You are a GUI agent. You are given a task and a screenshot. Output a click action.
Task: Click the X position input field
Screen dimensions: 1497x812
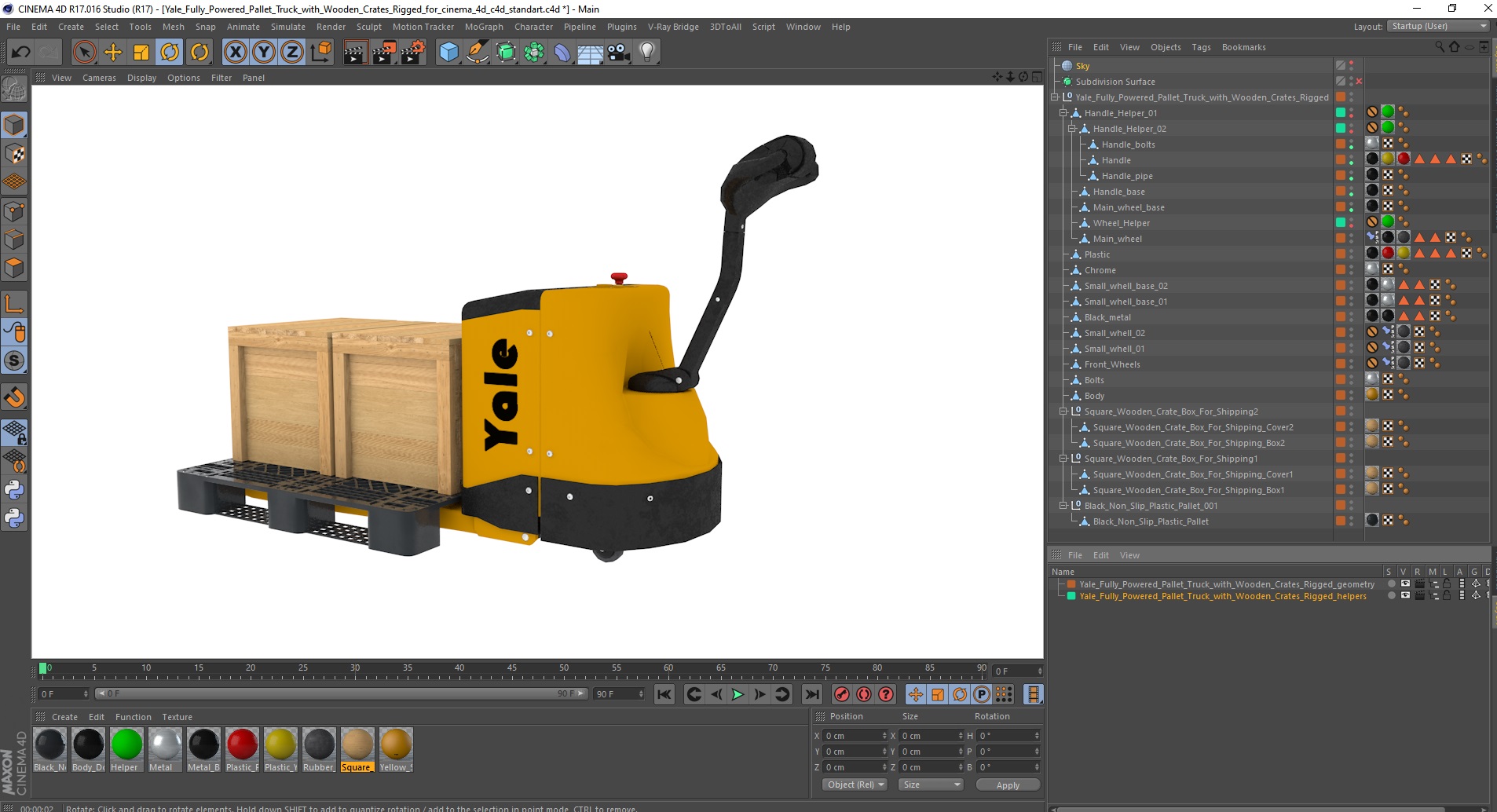[854, 736]
